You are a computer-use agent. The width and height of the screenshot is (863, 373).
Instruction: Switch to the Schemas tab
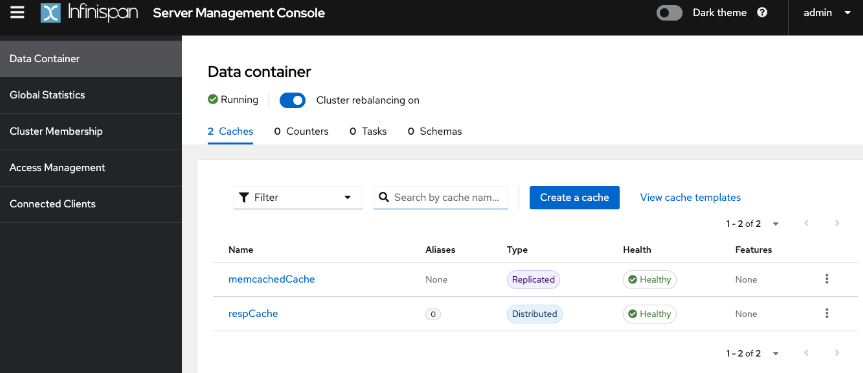434,131
